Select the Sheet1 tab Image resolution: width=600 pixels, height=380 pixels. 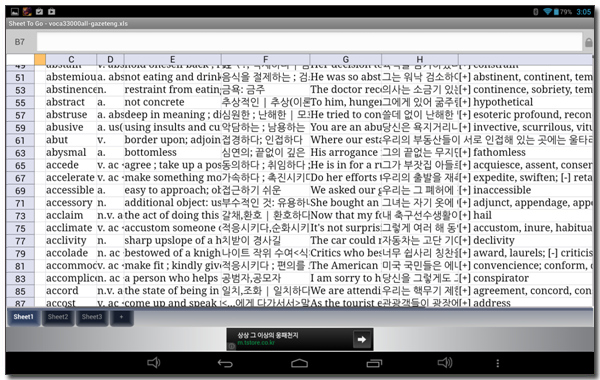tap(23, 317)
